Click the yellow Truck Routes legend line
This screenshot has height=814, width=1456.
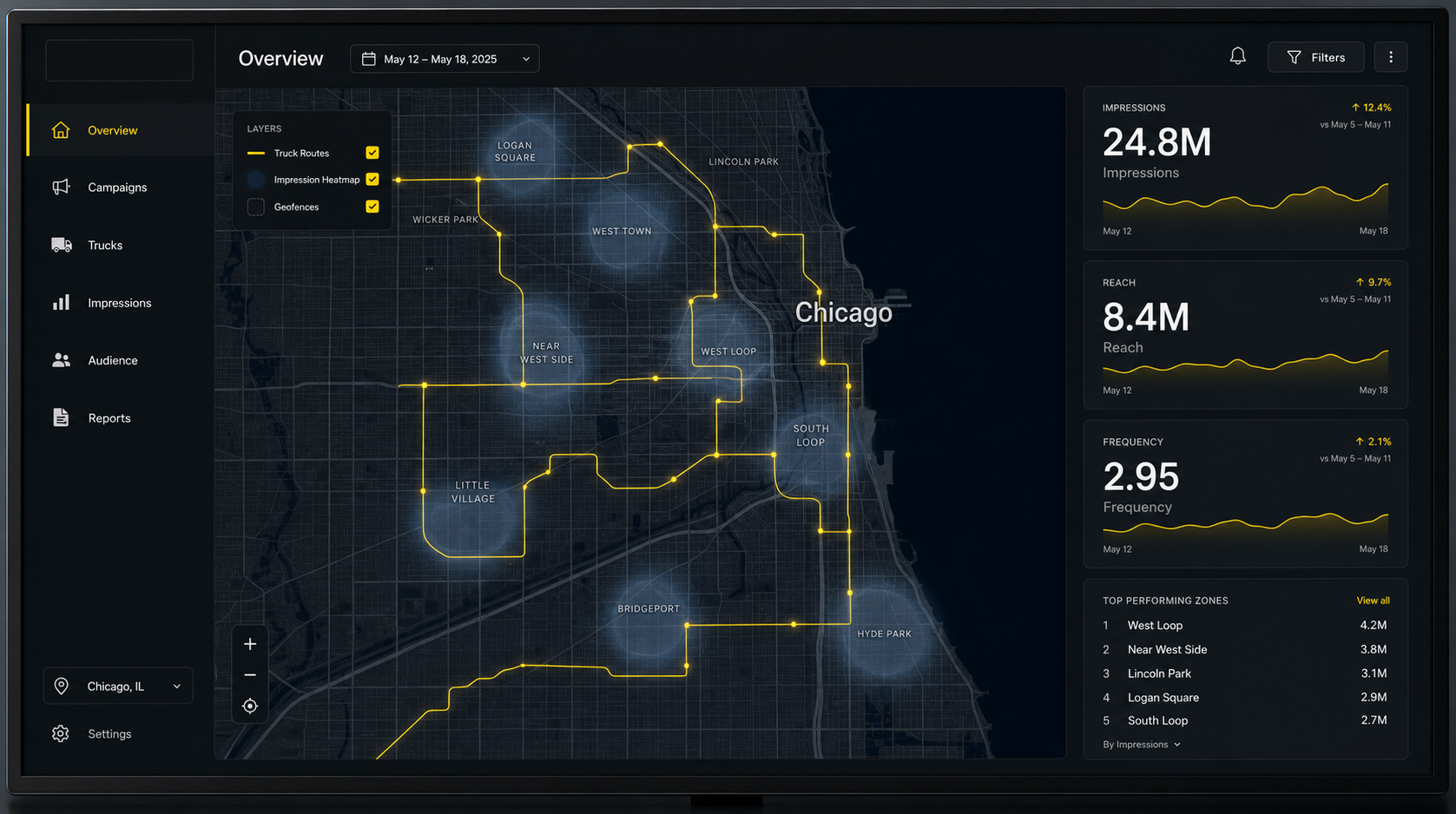[x=256, y=154]
